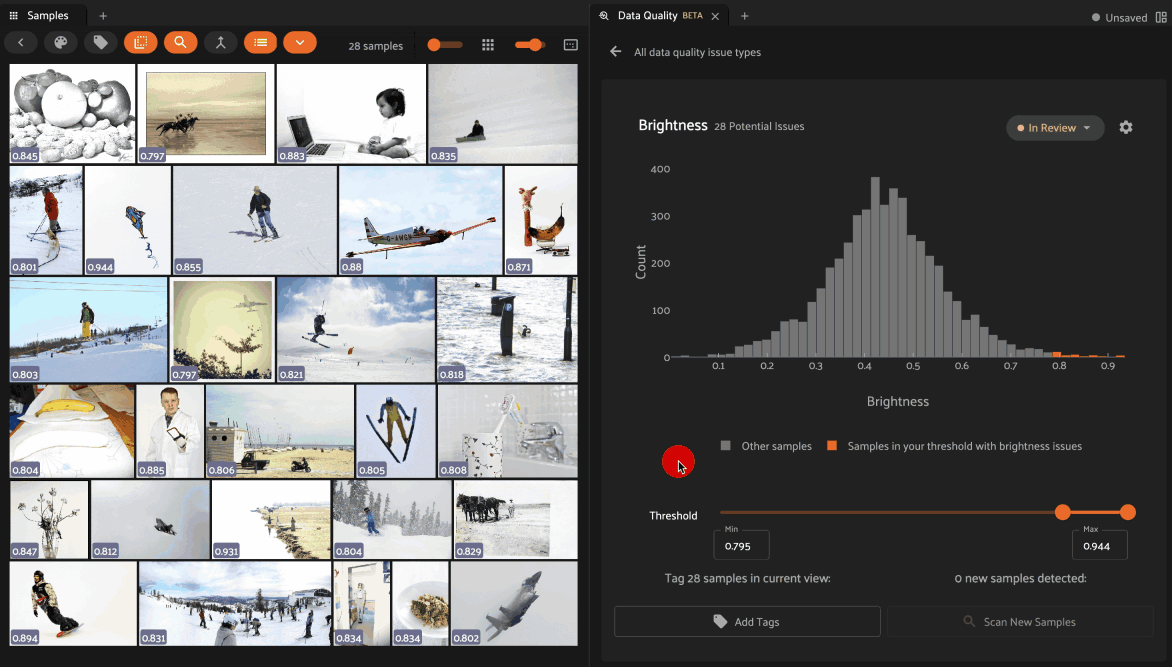The width and height of the screenshot is (1172, 667).
Task: Click the Unsaved status indicator
Action: click(x=1119, y=17)
